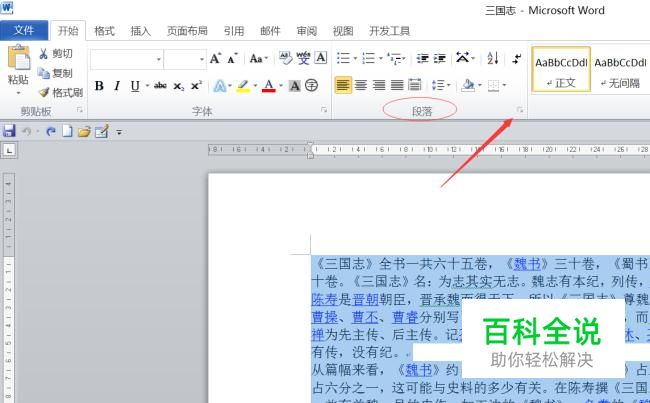
Task: Click the Bullets list icon
Action: click(x=344, y=58)
